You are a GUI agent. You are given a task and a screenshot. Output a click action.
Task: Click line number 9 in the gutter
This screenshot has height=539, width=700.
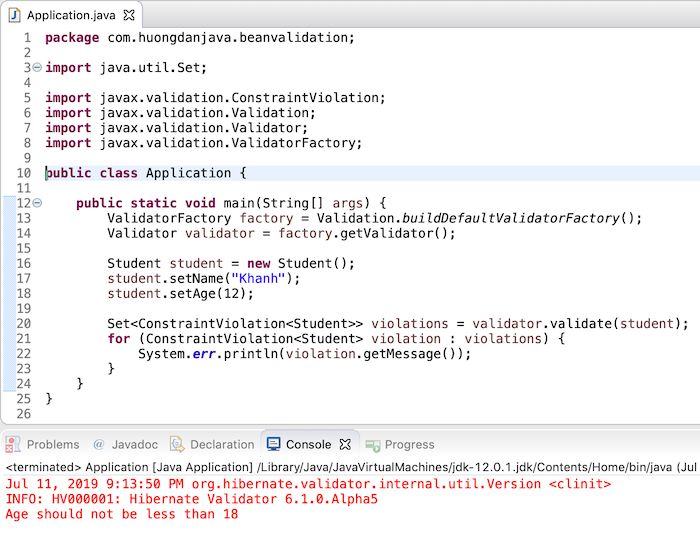pos(27,158)
